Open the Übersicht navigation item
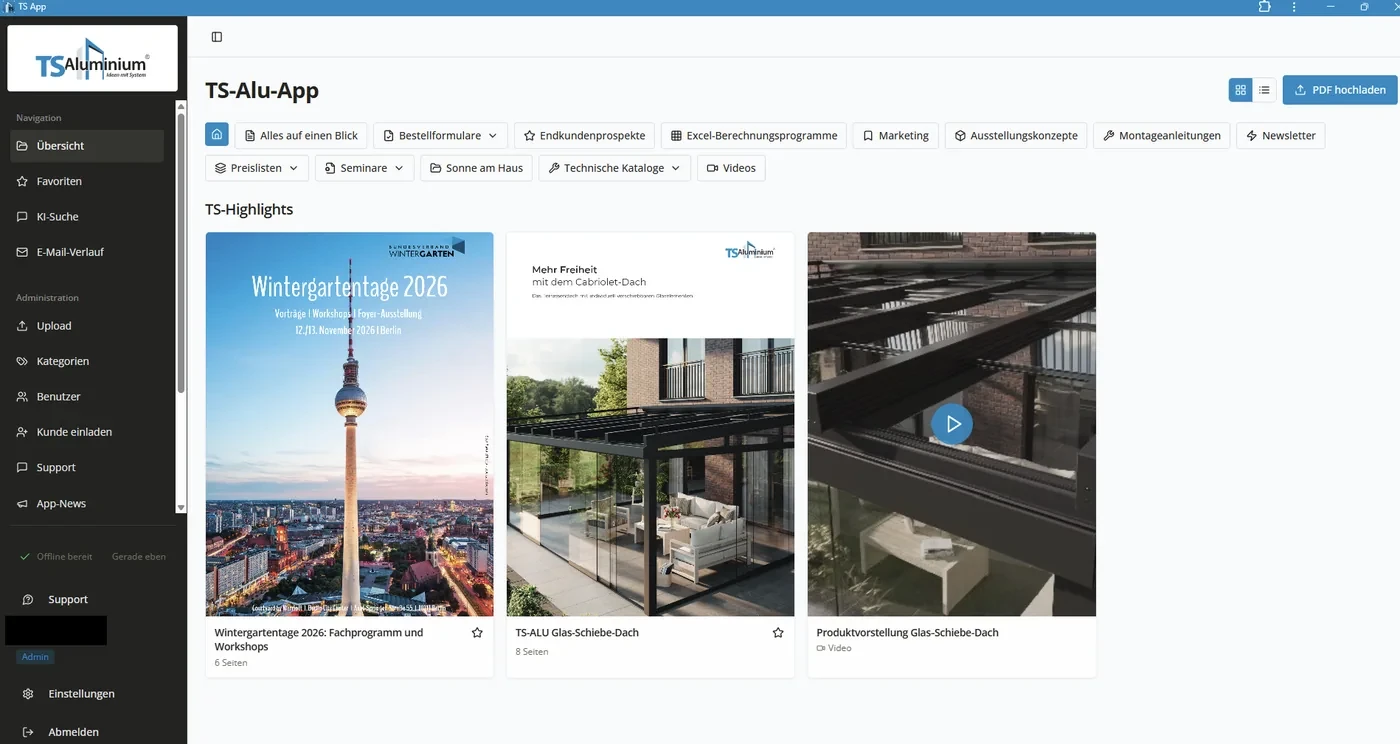1400x744 pixels. 87,146
